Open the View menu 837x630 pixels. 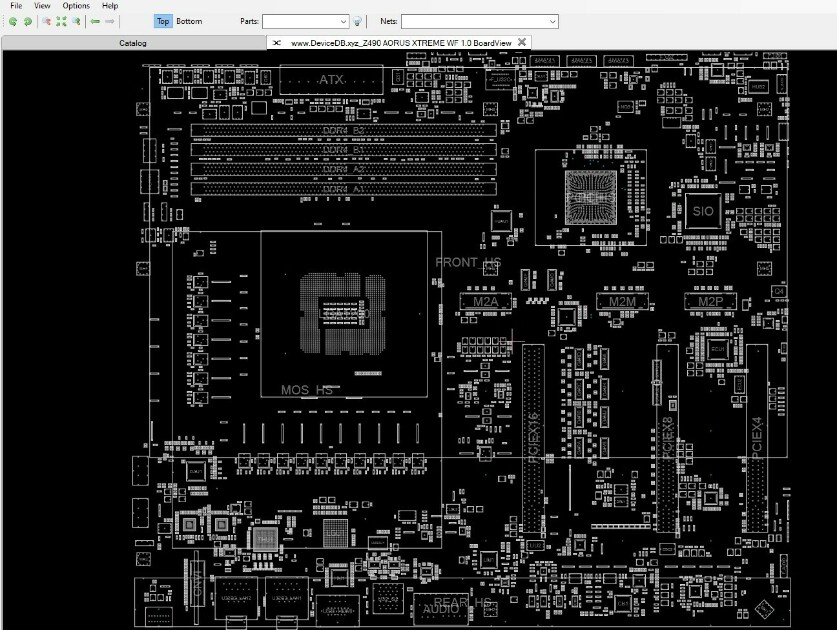[x=42, y=6]
